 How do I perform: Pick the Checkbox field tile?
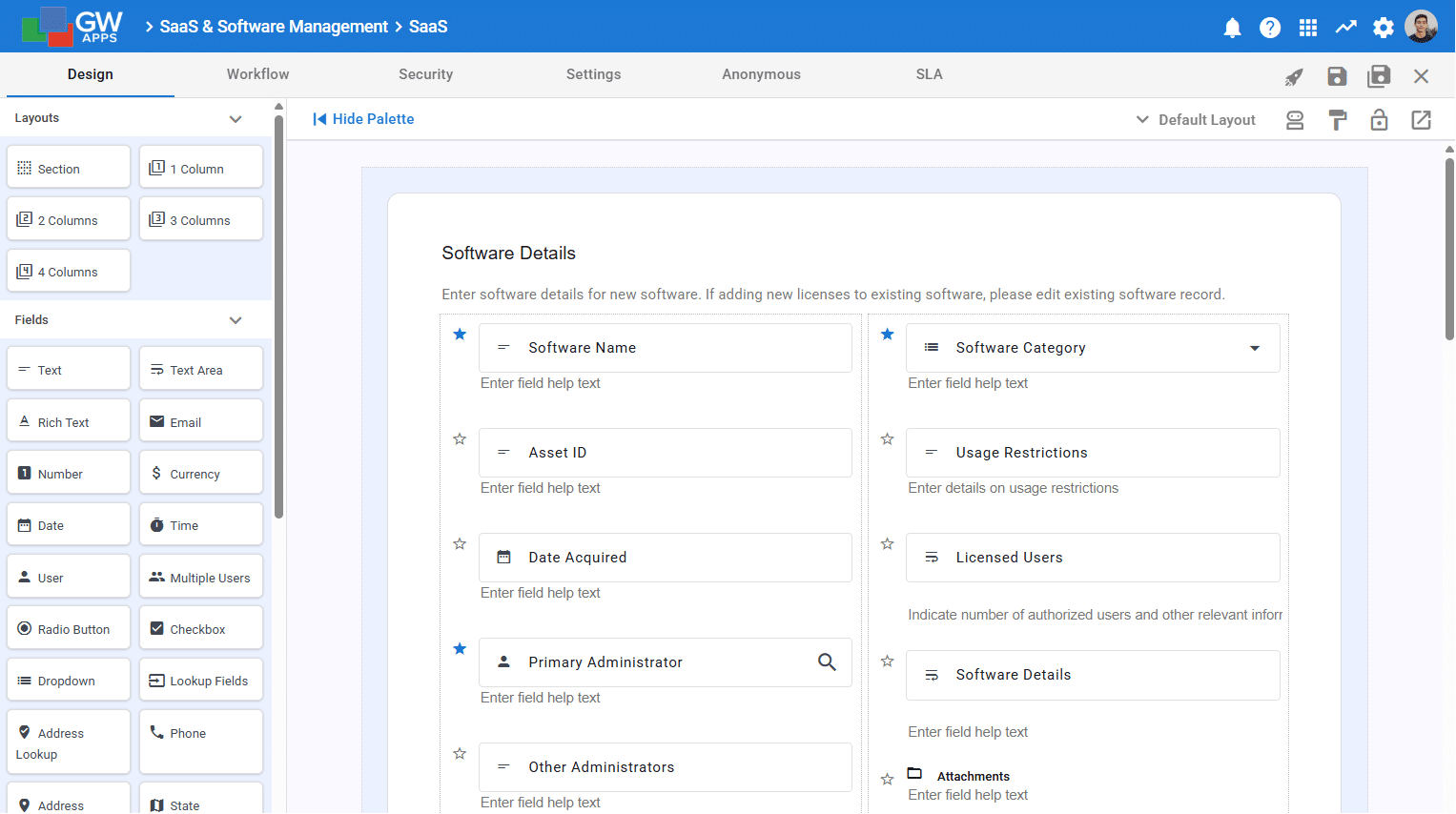coord(201,628)
